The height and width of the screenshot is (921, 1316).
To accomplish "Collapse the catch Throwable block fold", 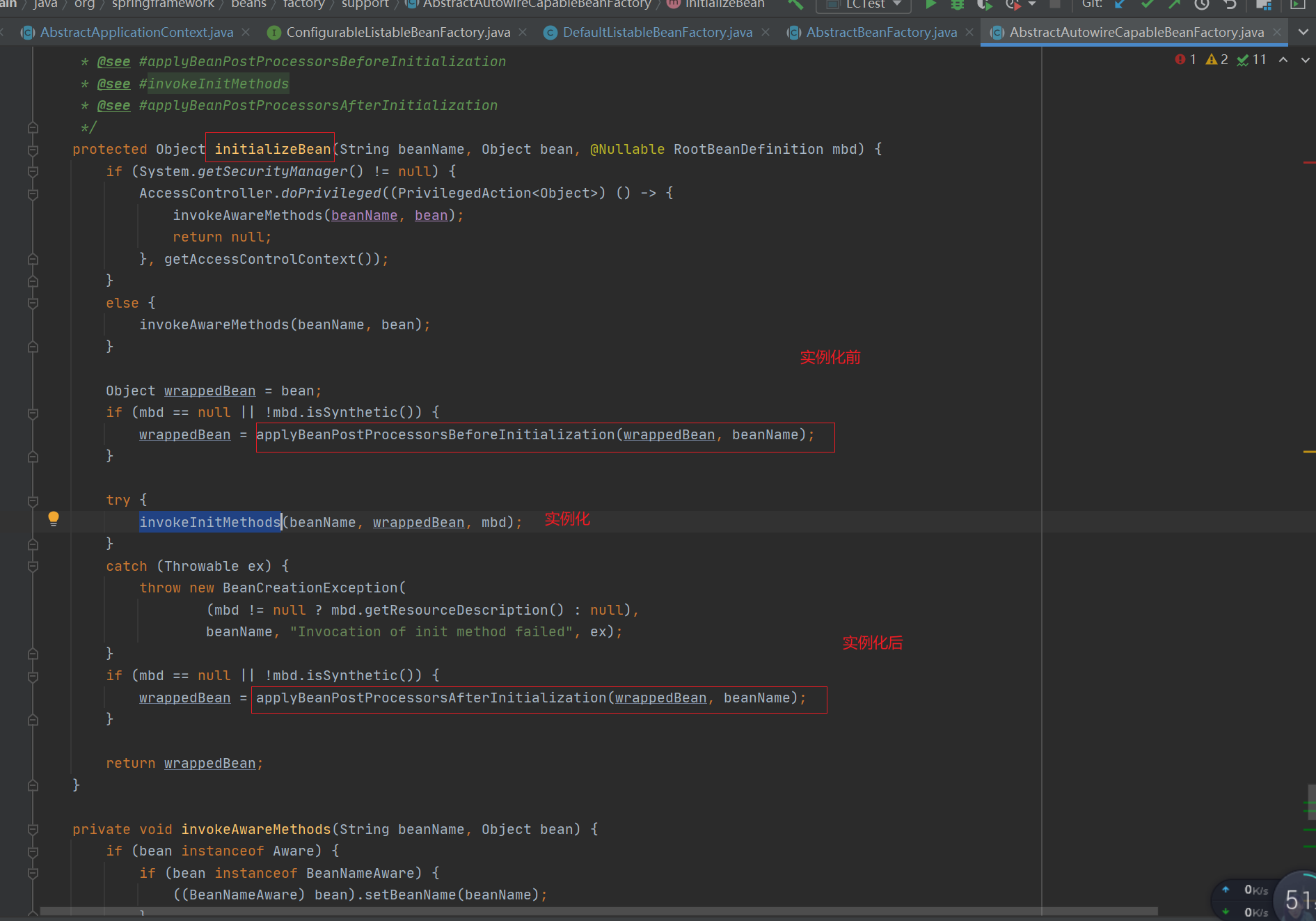I will click(33, 567).
